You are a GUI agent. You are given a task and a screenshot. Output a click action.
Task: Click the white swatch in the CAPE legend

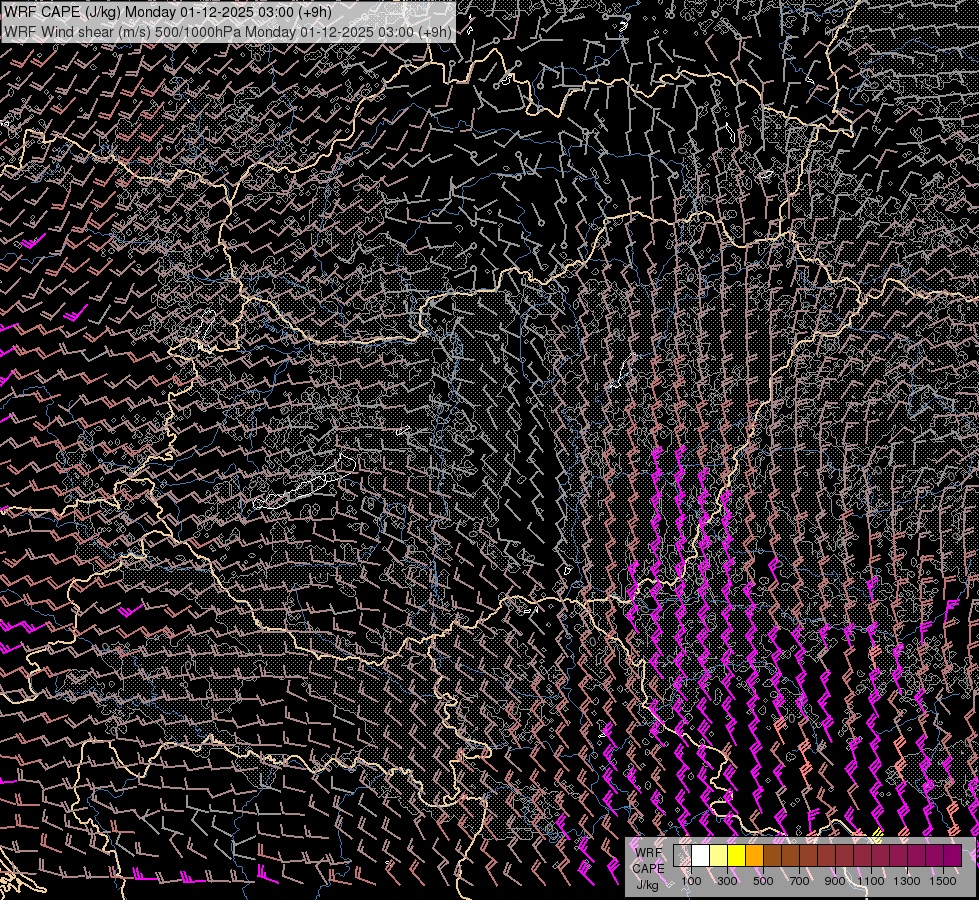(x=701, y=856)
